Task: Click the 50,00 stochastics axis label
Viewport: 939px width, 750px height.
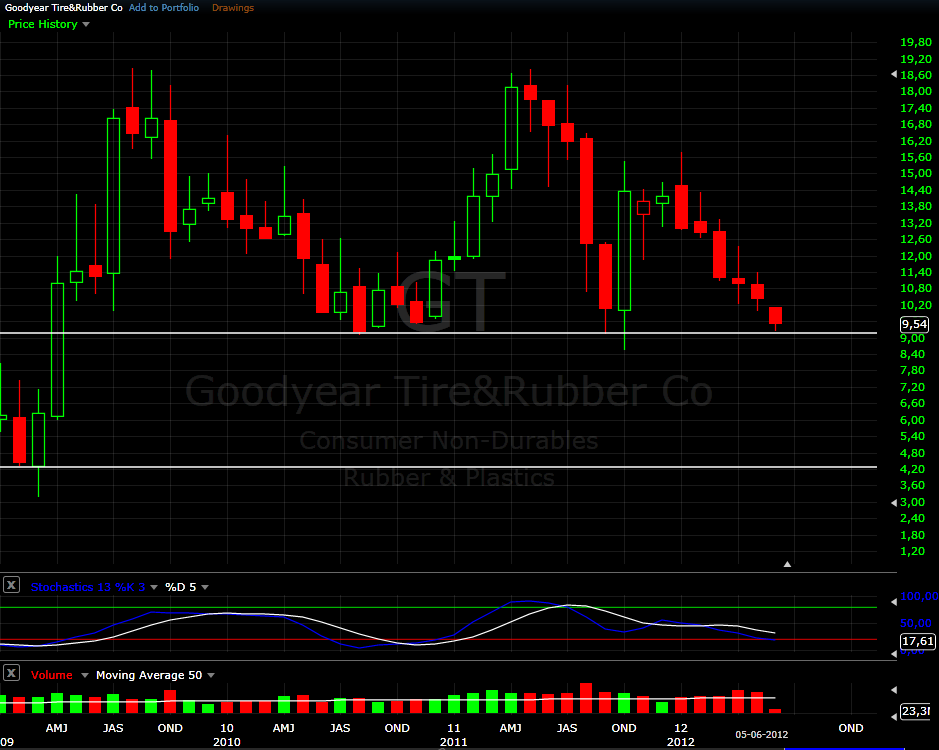Action: (916, 623)
